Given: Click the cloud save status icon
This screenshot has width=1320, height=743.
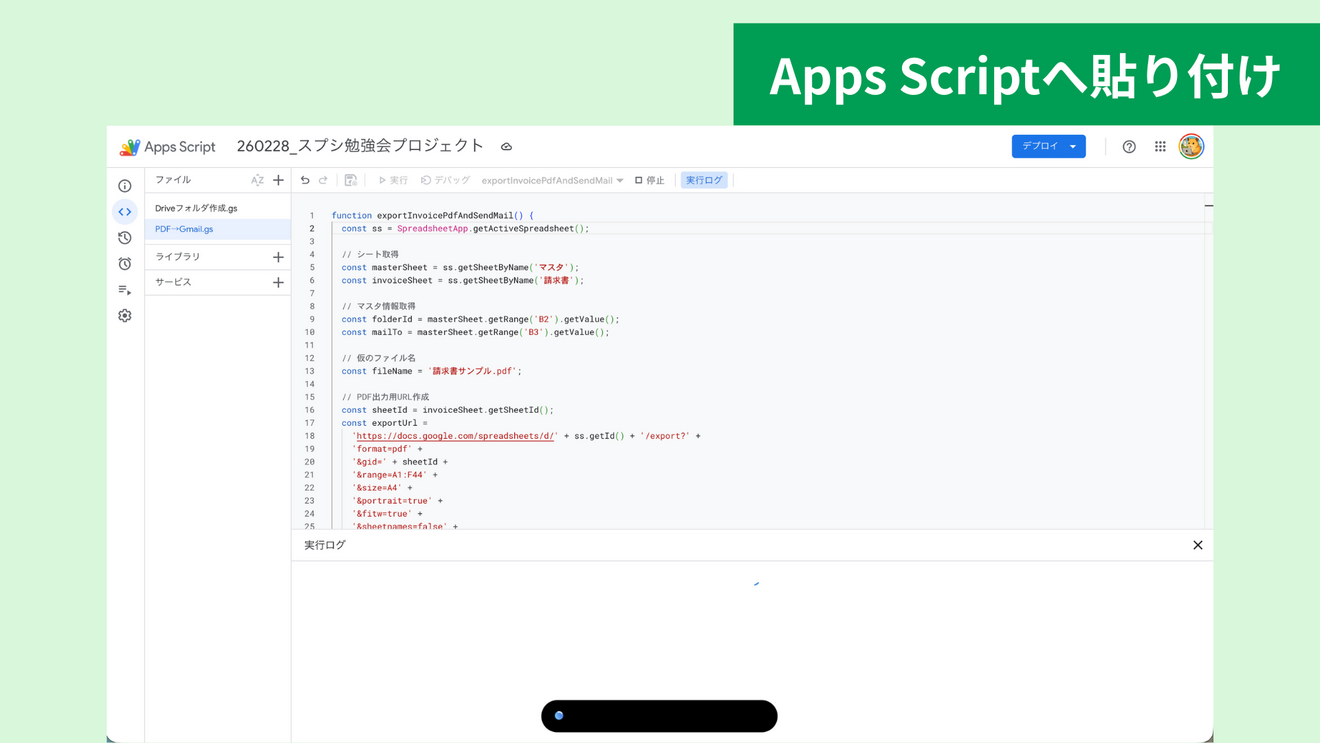Looking at the screenshot, I should 506,147.
